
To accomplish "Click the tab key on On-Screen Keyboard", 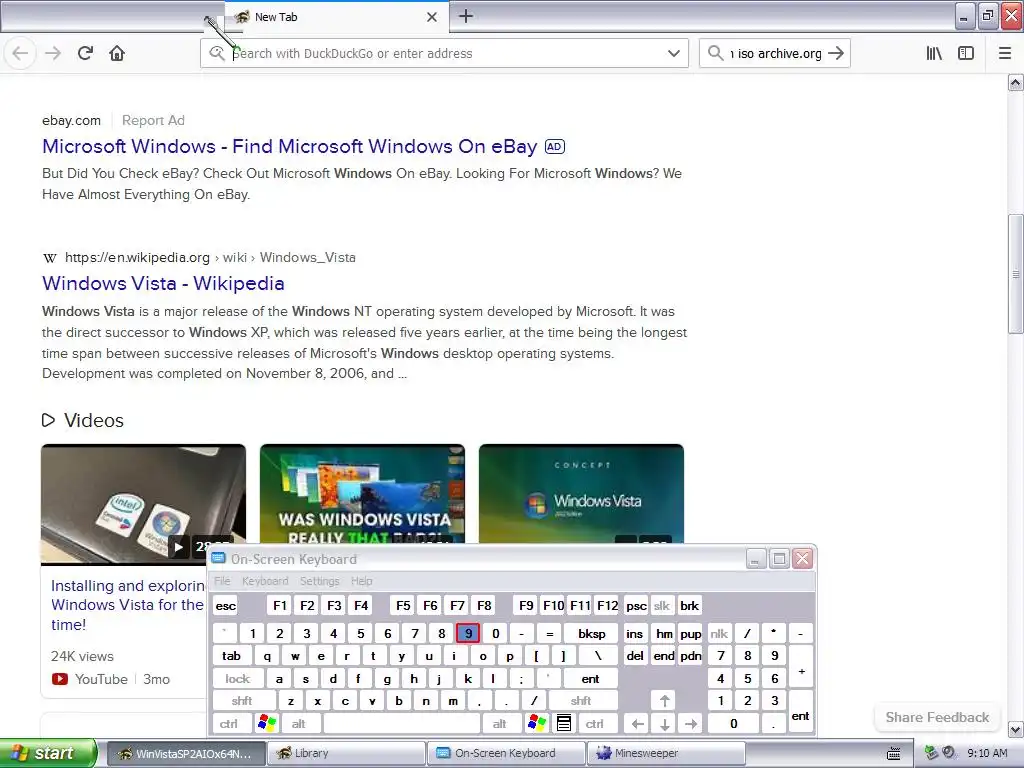I will pos(231,656).
